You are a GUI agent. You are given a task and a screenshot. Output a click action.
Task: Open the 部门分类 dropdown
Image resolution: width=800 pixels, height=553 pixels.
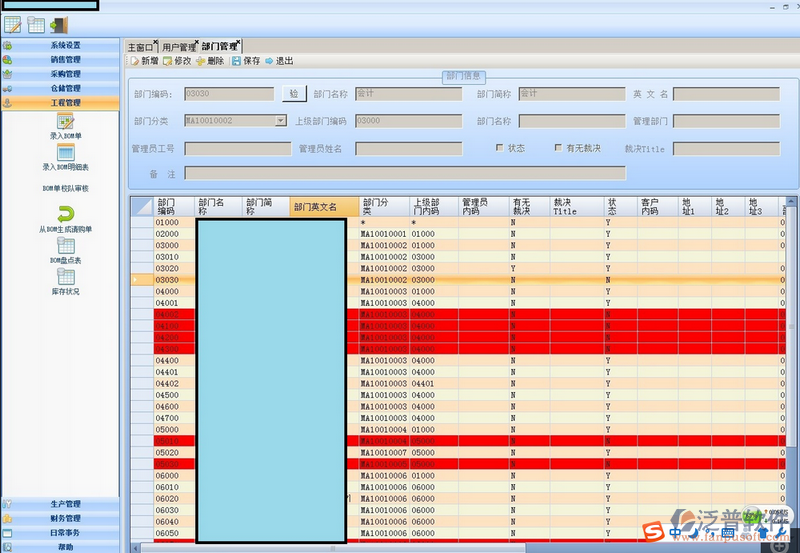(x=280, y=121)
